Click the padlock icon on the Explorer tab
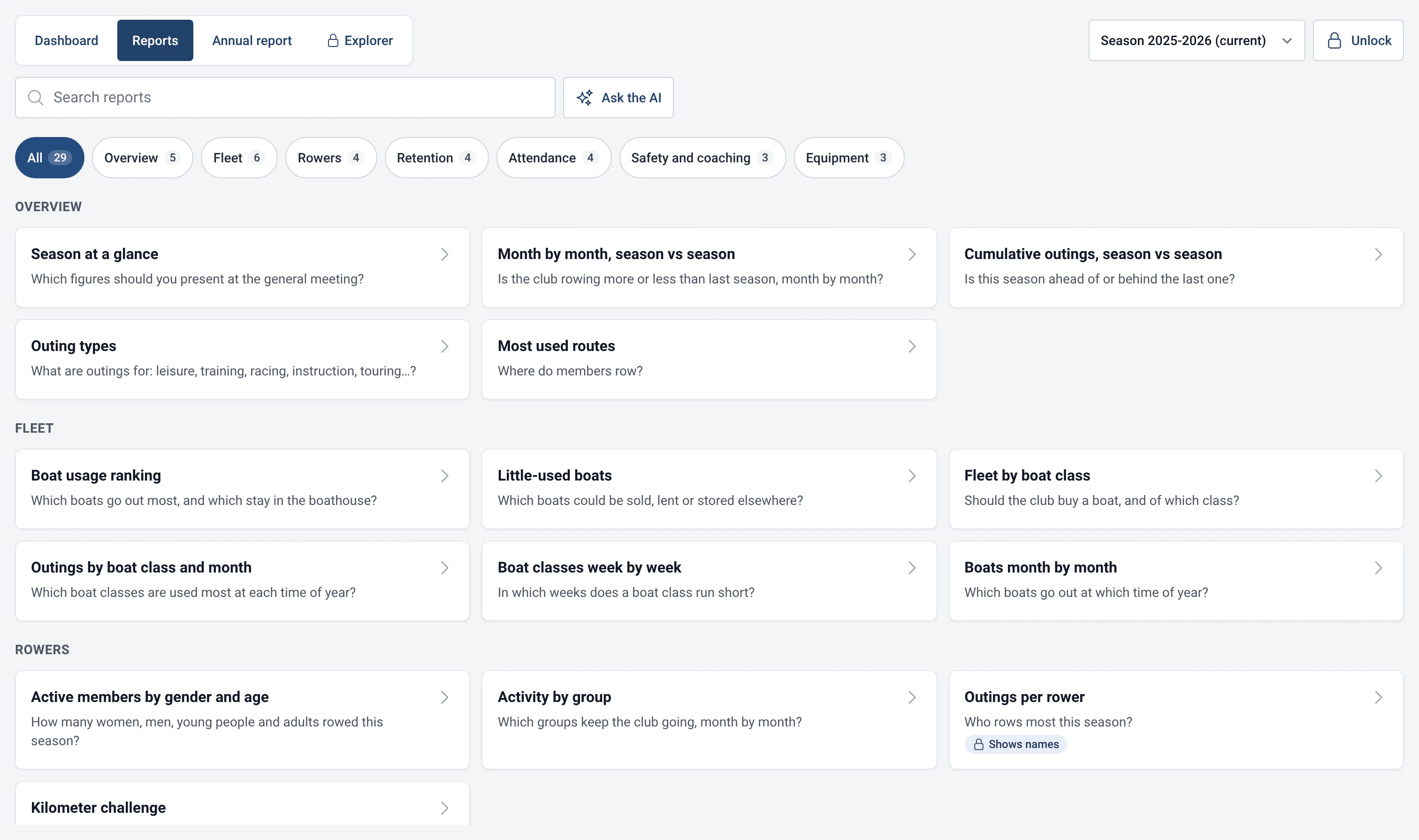Image resolution: width=1419 pixels, height=840 pixels. [333, 40]
